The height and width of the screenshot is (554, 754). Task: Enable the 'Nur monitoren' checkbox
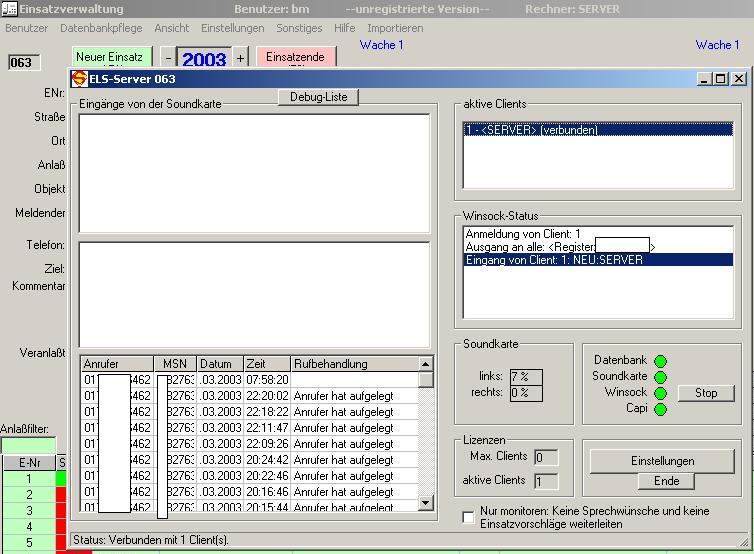coord(468,517)
